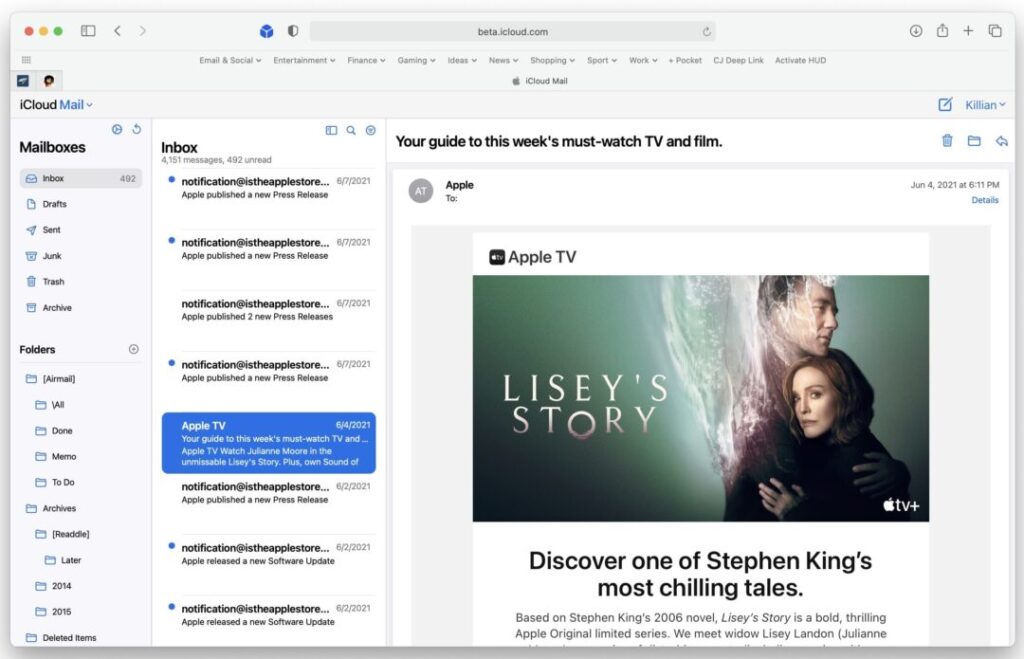This screenshot has width=1024, height=659.
Task: Select the Apple TV email dated 6/4/2021
Action: pos(269,443)
